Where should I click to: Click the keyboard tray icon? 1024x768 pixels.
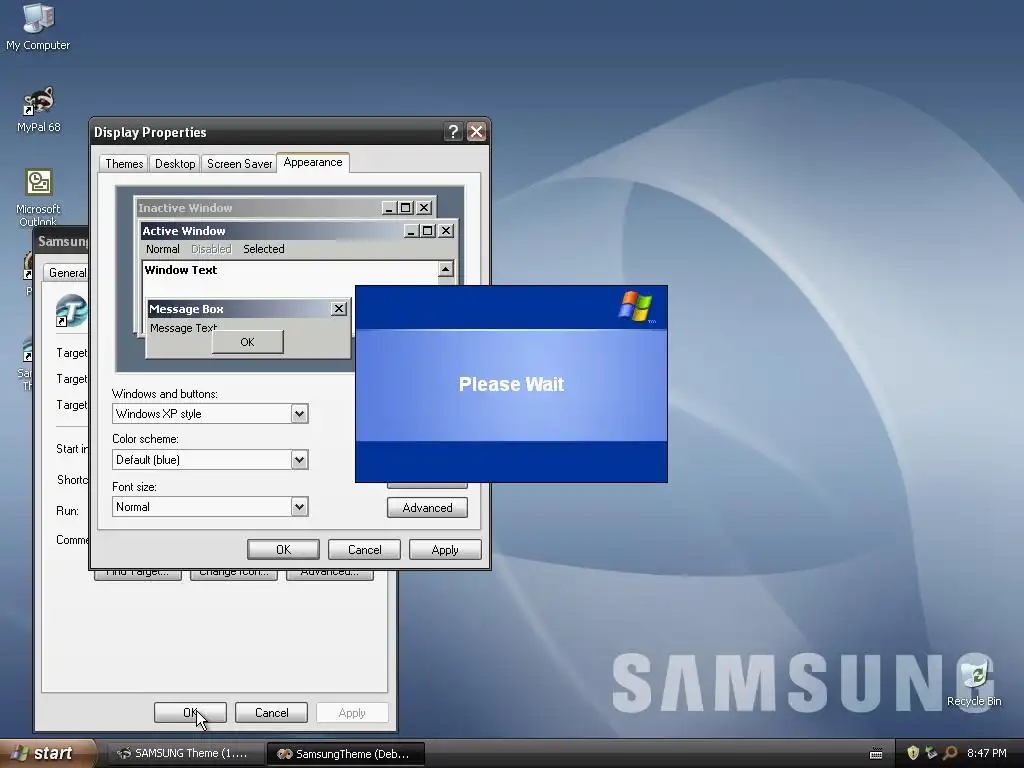coord(876,754)
